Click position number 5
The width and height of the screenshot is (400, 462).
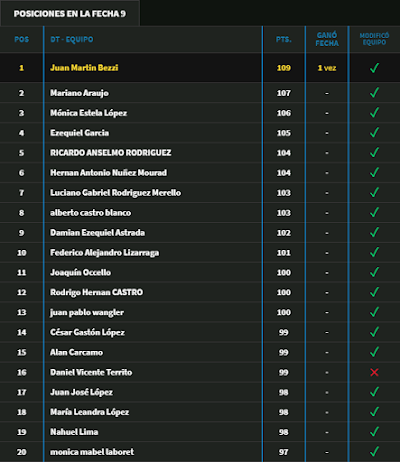tap(22, 153)
